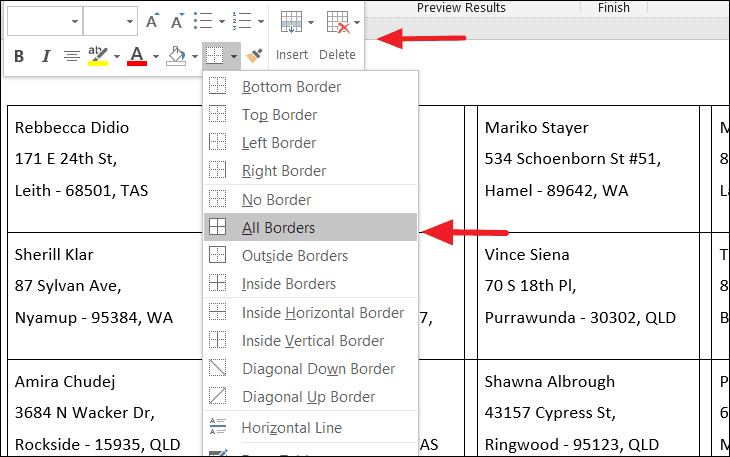Screen dimensions: 730x457
Task: Click the address 87 Sylvan Ave,
Action: click(x=68, y=286)
